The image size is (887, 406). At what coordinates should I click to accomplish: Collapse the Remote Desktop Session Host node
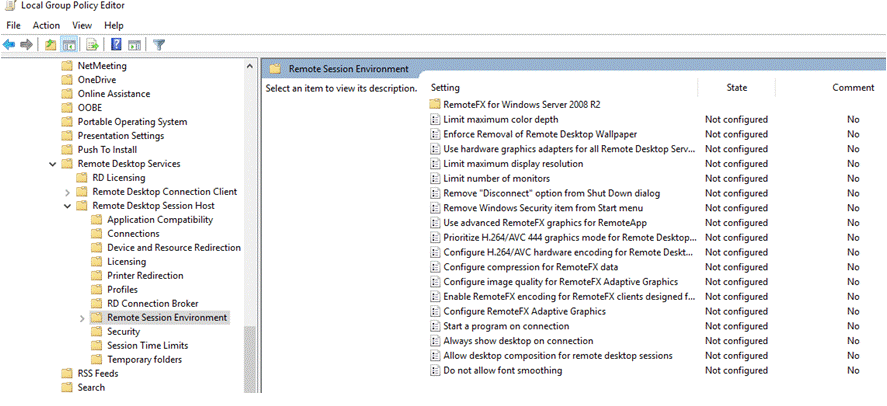pyautogui.click(x=68, y=206)
